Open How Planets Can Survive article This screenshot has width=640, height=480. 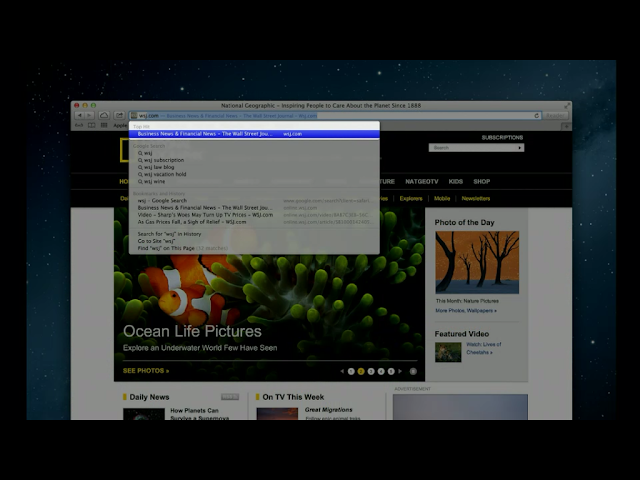point(199,414)
